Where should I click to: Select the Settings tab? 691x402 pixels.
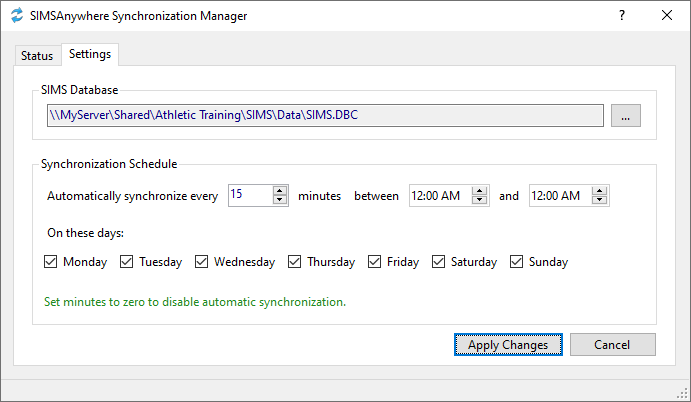coord(90,54)
